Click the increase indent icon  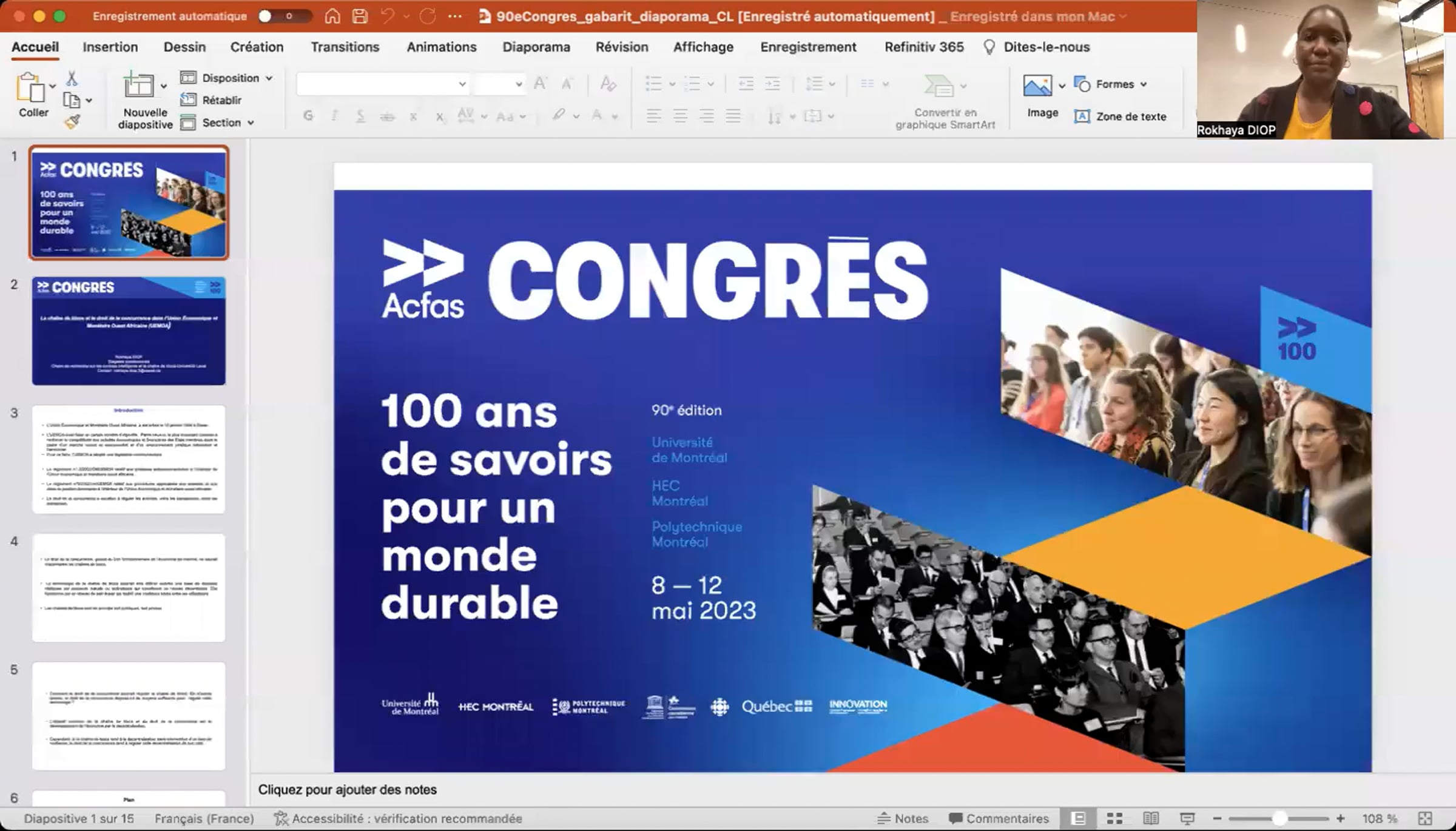pos(772,84)
